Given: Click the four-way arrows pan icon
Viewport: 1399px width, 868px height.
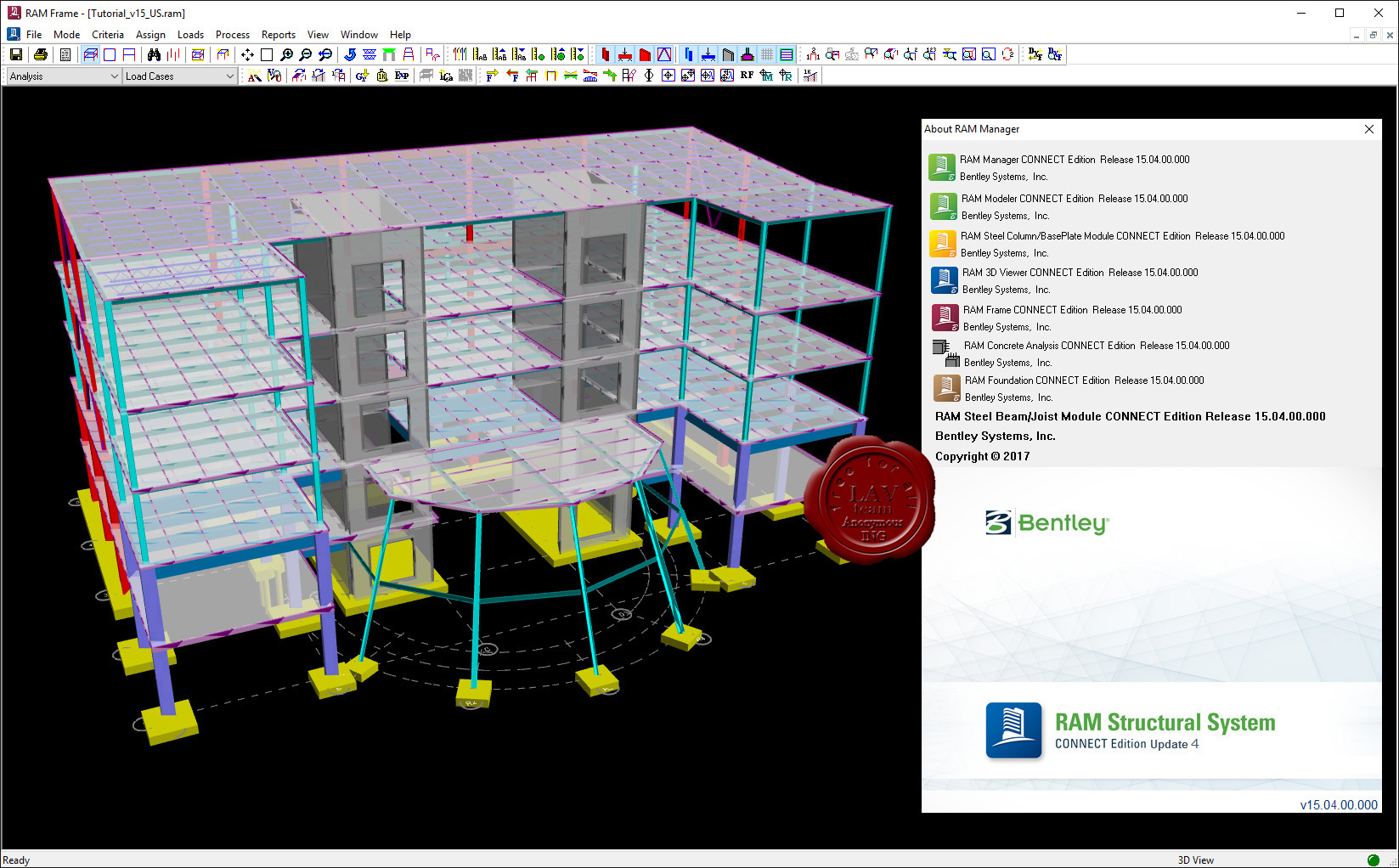Looking at the screenshot, I should click(x=247, y=54).
